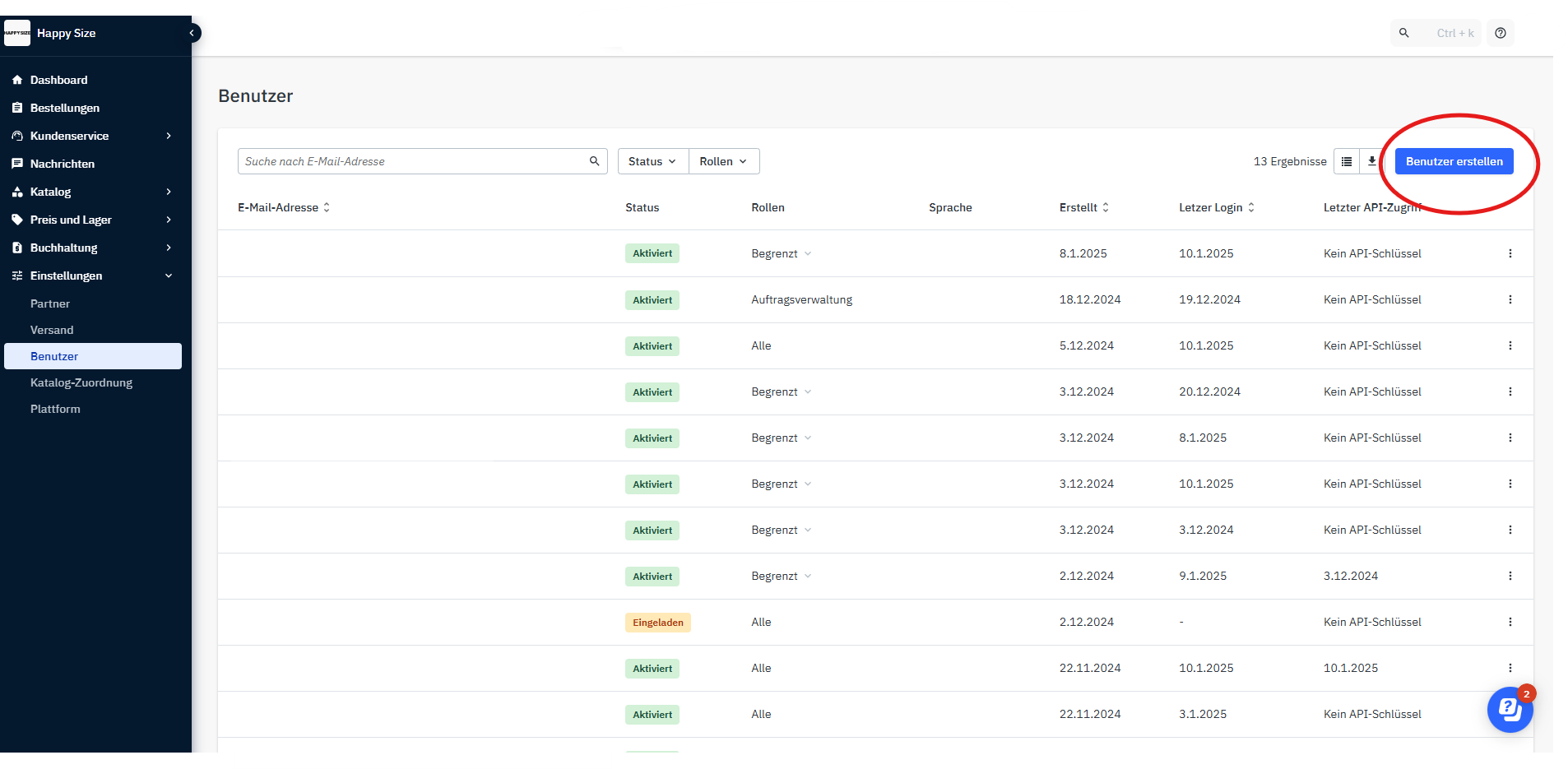Screen dimensions: 1568x769
Task: Click the search magnifier icon in top bar
Action: coord(1404,33)
